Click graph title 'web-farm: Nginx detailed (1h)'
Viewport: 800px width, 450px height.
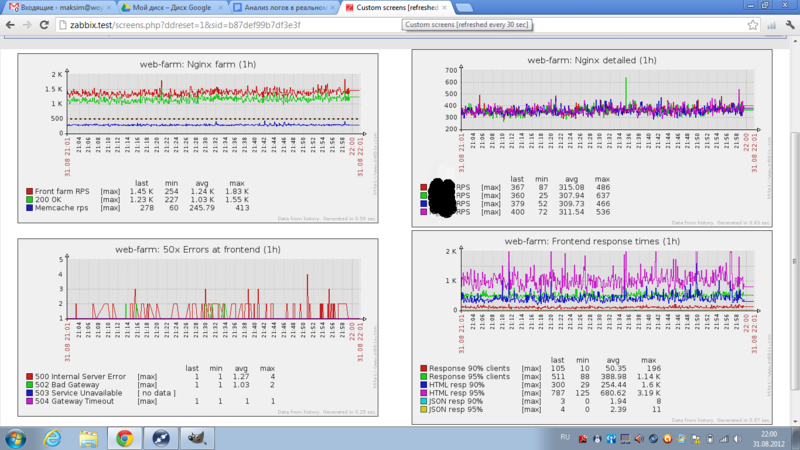tap(592, 60)
